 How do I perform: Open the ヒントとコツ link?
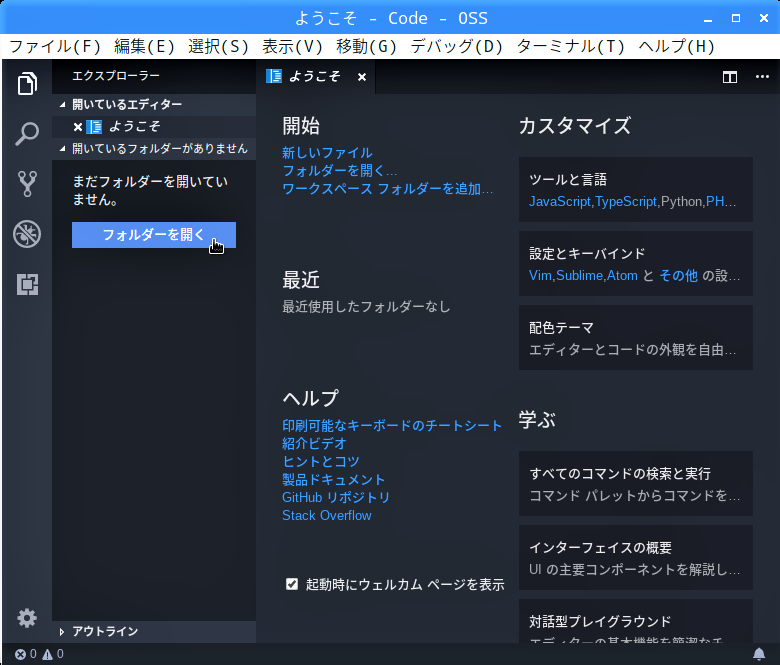click(x=320, y=462)
